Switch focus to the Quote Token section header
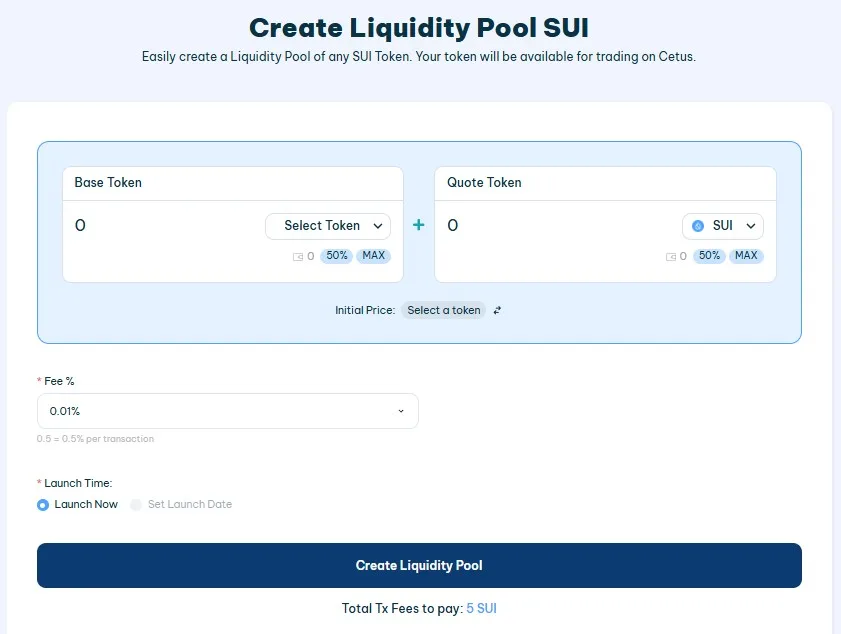The image size is (841, 634). coord(484,182)
